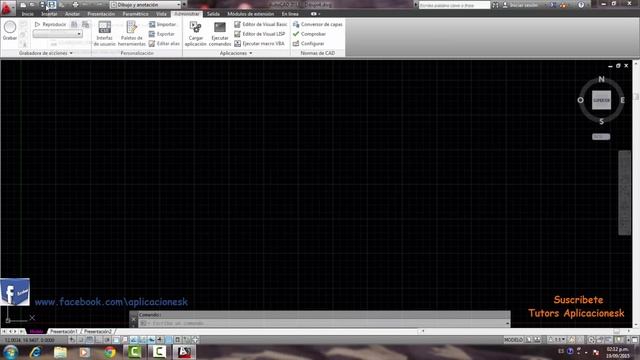Click Importar customization button

tap(162, 24)
